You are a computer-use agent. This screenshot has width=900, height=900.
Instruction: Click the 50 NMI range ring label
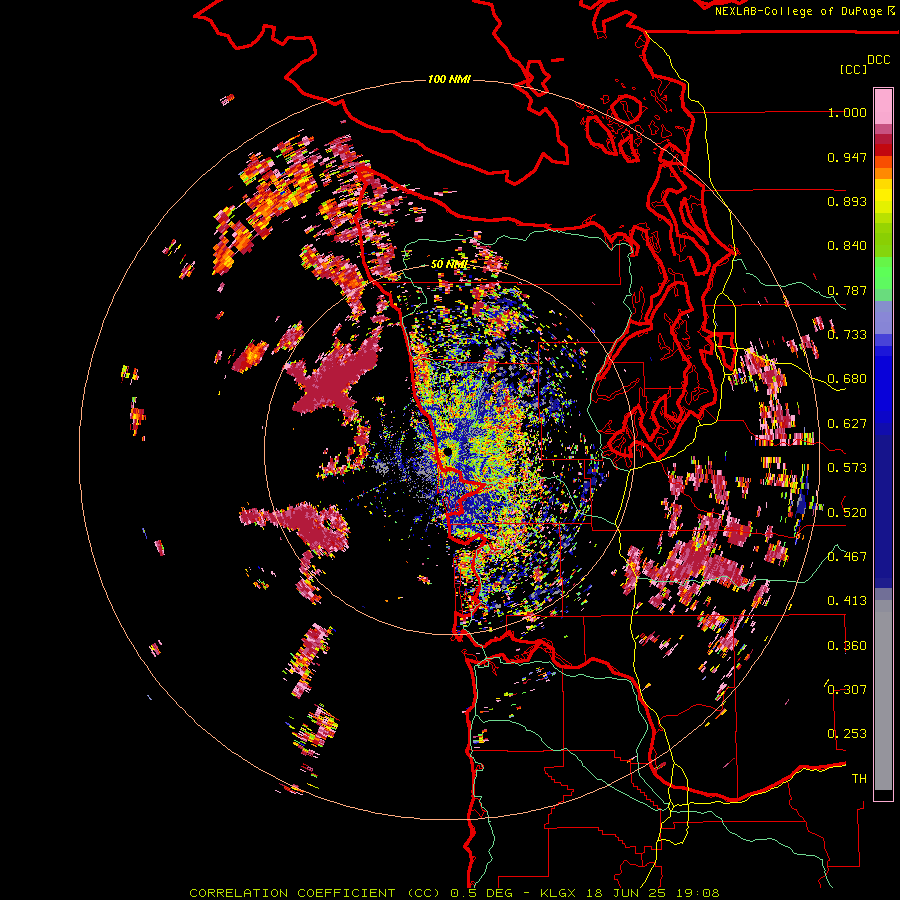click(449, 264)
